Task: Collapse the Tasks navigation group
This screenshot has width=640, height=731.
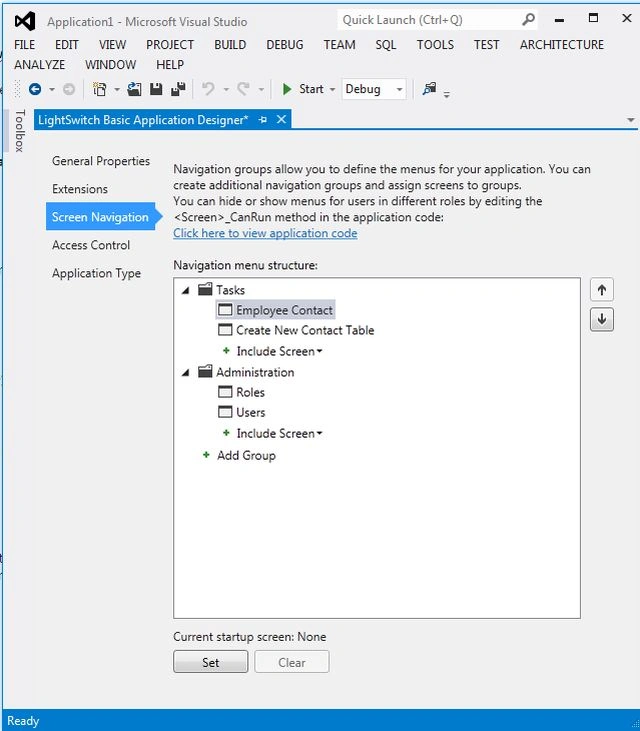Action: pyautogui.click(x=186, y=290)
